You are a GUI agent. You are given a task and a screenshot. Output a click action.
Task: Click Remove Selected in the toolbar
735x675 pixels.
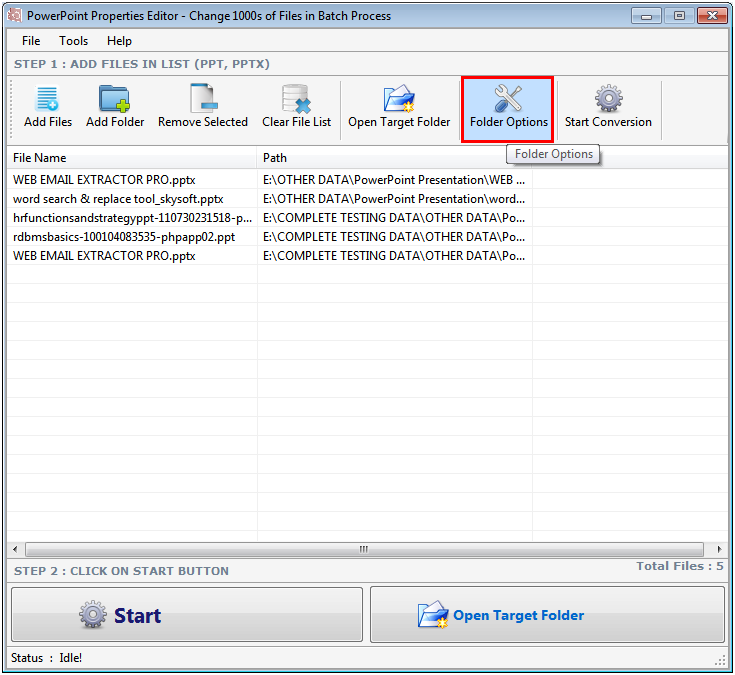point(202,107)
